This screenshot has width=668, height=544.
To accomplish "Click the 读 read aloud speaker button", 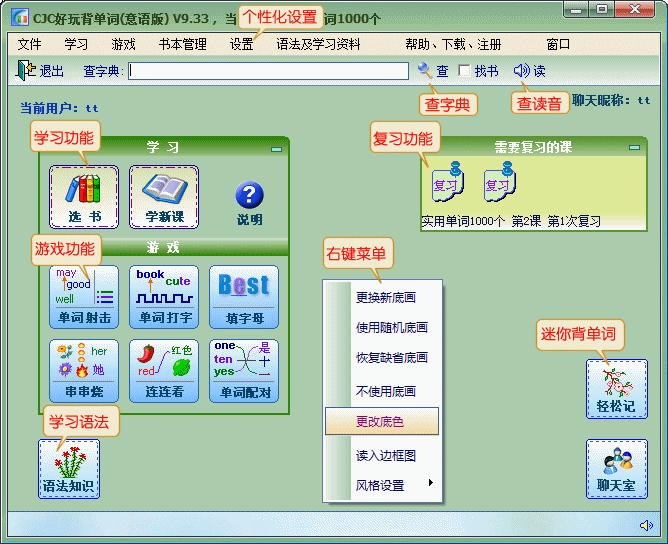I will (530, 71).
